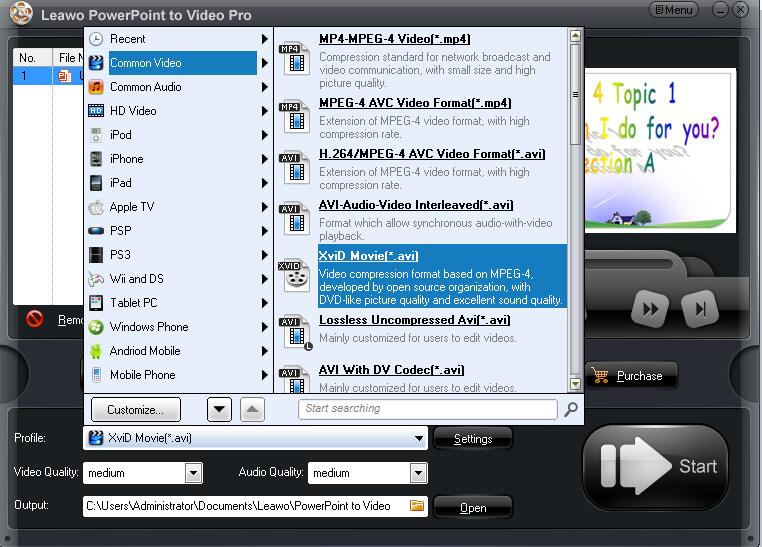Click the MP4-MPEG-4 Video format icon
This screenshot has width=762, height=547.
pyautogui.click(x=293, y=57)
